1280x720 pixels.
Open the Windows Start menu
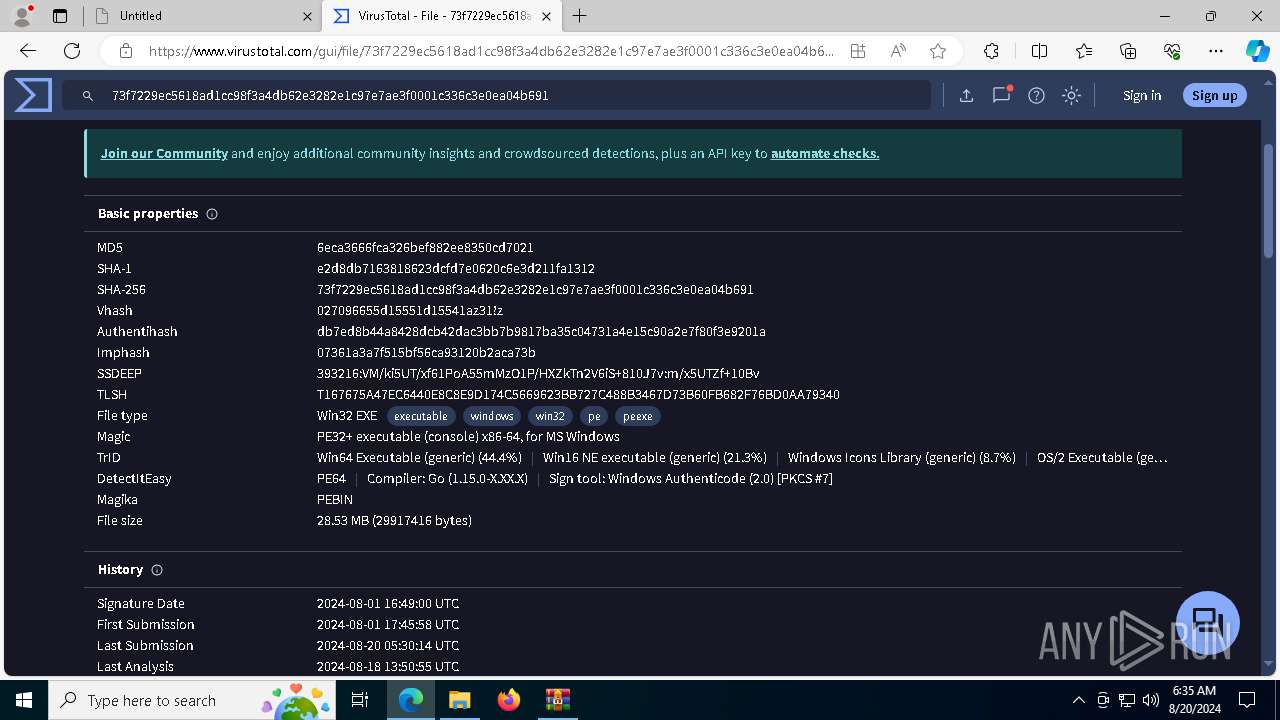(24, 700)
